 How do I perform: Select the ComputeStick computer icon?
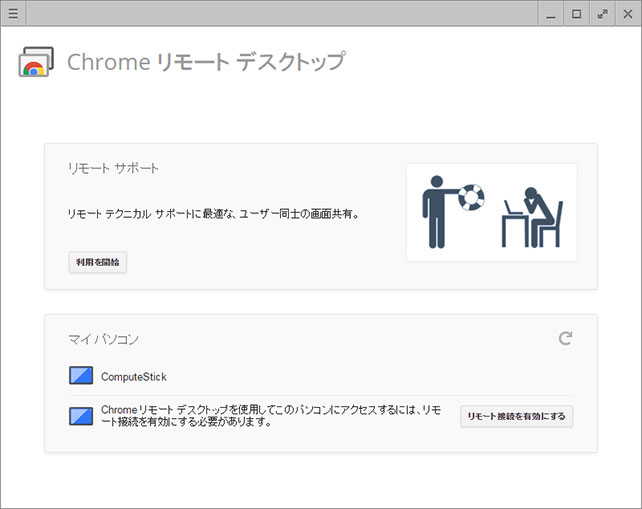pos(81,376)
